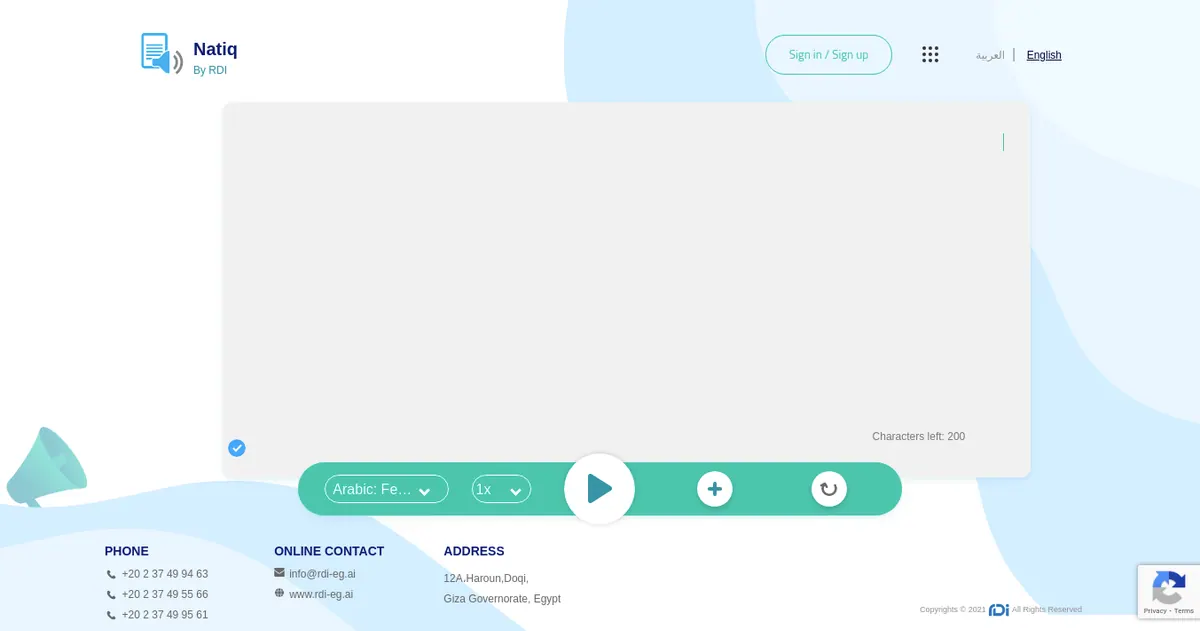Click the Characters left: 200 counter
This screenshot has width=1200, height=631.
(x=918, y=436)
